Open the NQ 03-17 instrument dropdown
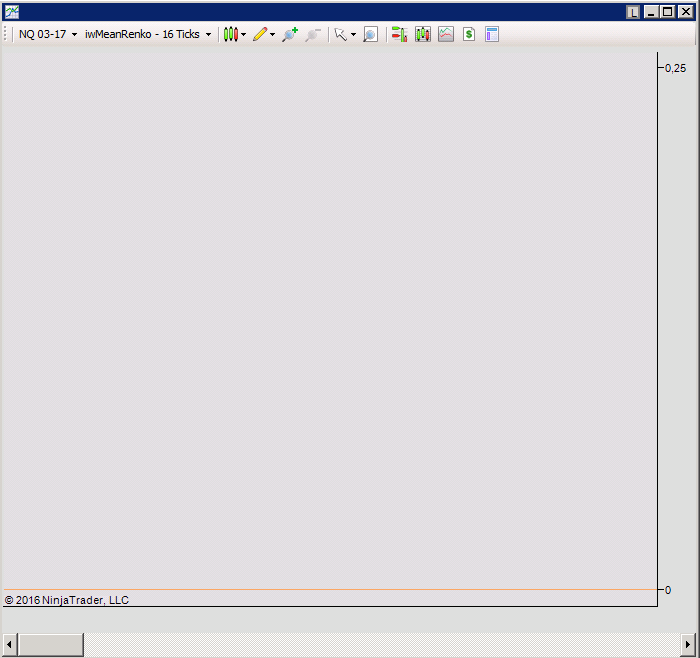 (48, 34)
